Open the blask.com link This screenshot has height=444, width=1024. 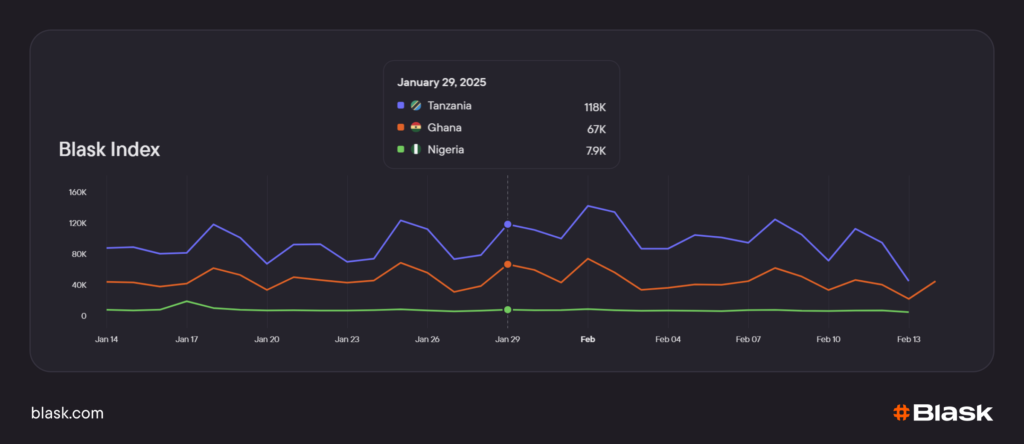click(67, 413)
